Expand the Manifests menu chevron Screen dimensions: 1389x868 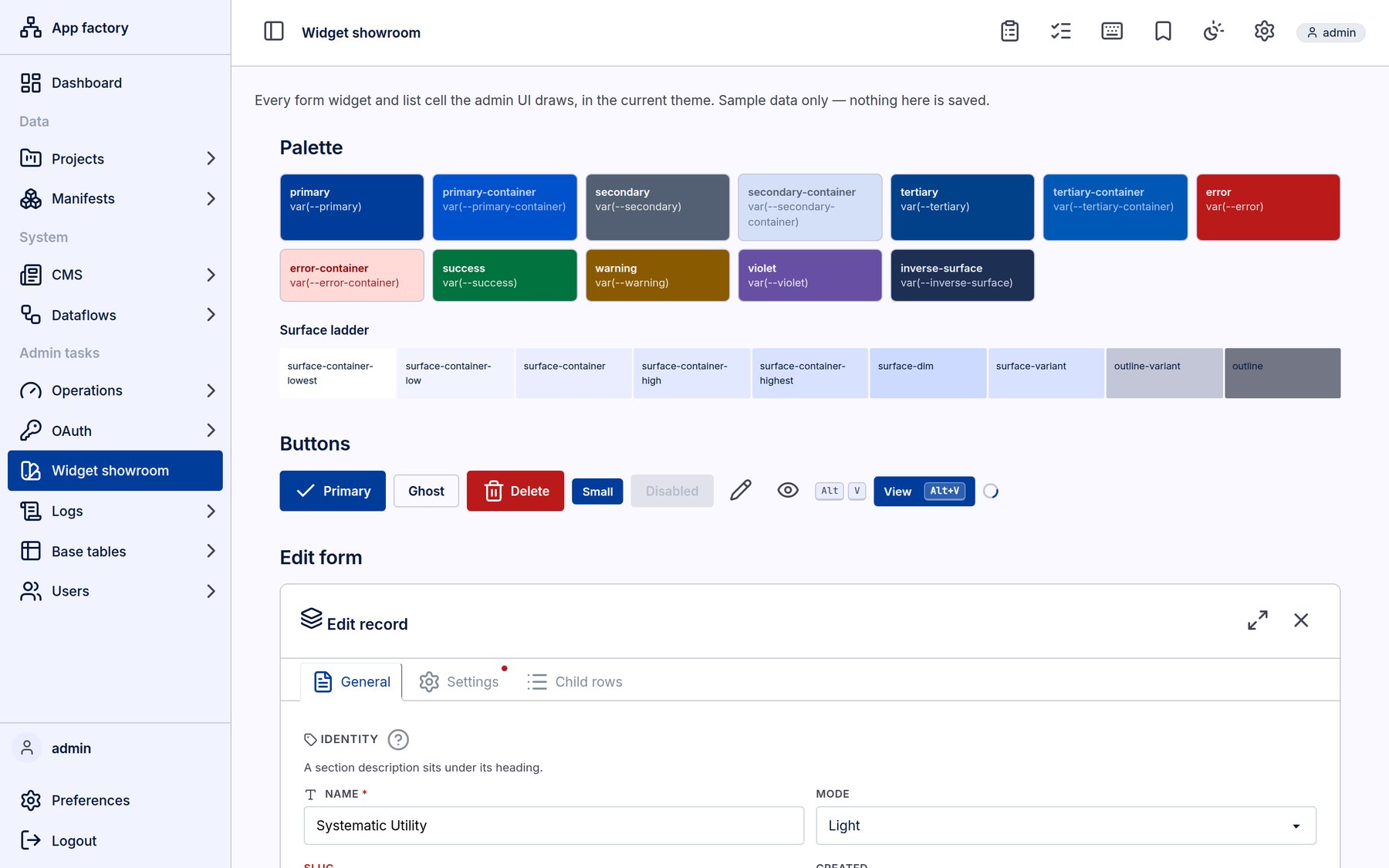[x=211, y=198]
